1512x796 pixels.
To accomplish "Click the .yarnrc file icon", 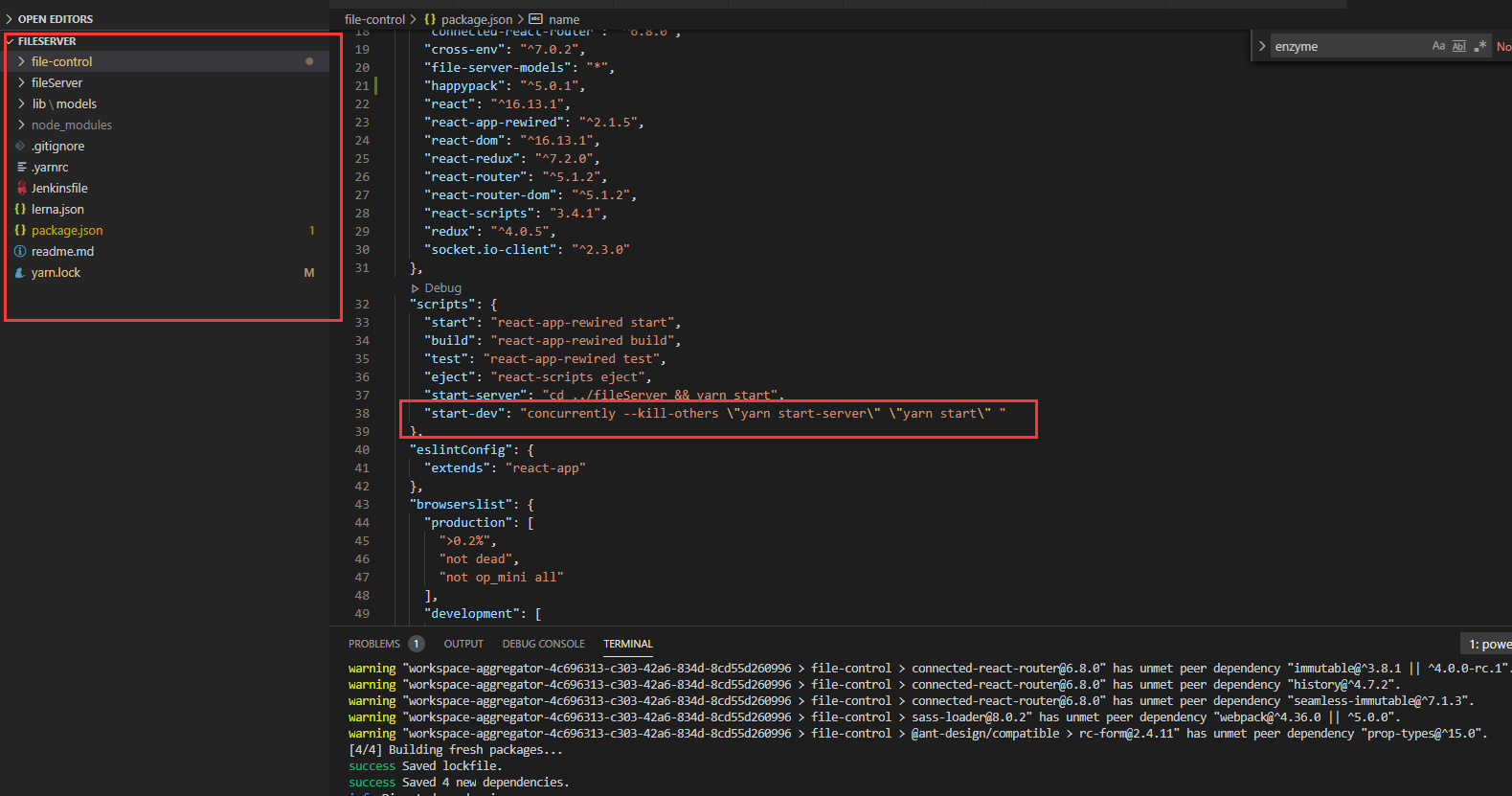I will point(21,168).
